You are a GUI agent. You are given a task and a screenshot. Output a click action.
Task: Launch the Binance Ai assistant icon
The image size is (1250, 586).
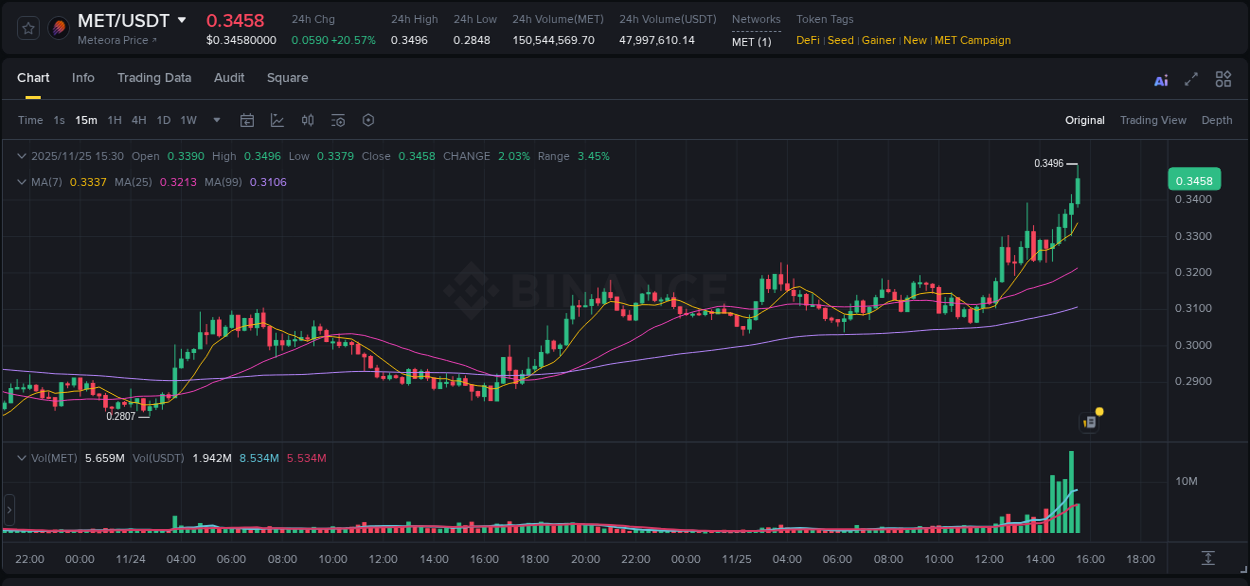click(x=1160, y=79)
